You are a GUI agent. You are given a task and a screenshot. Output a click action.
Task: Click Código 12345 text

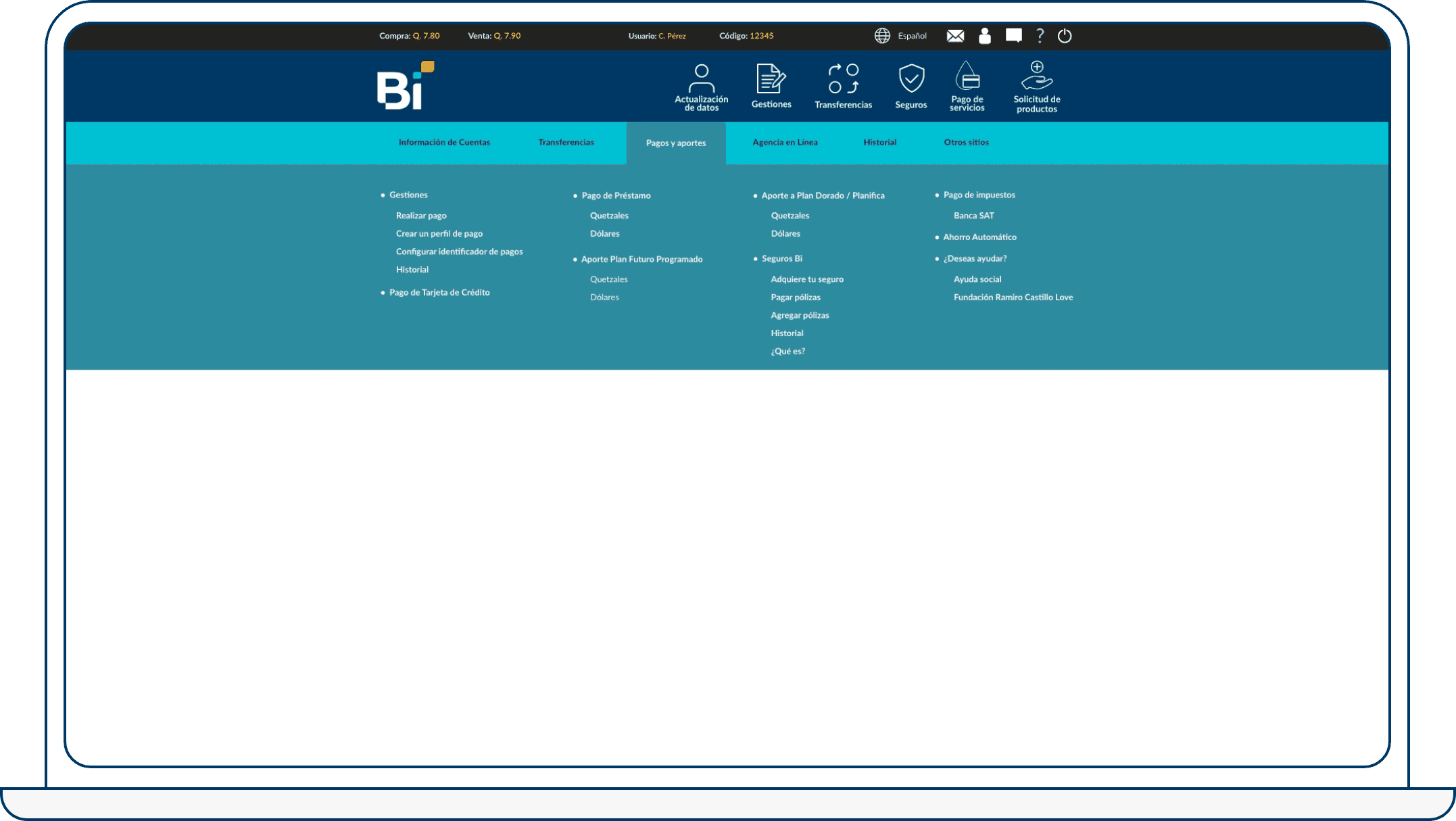746,36
